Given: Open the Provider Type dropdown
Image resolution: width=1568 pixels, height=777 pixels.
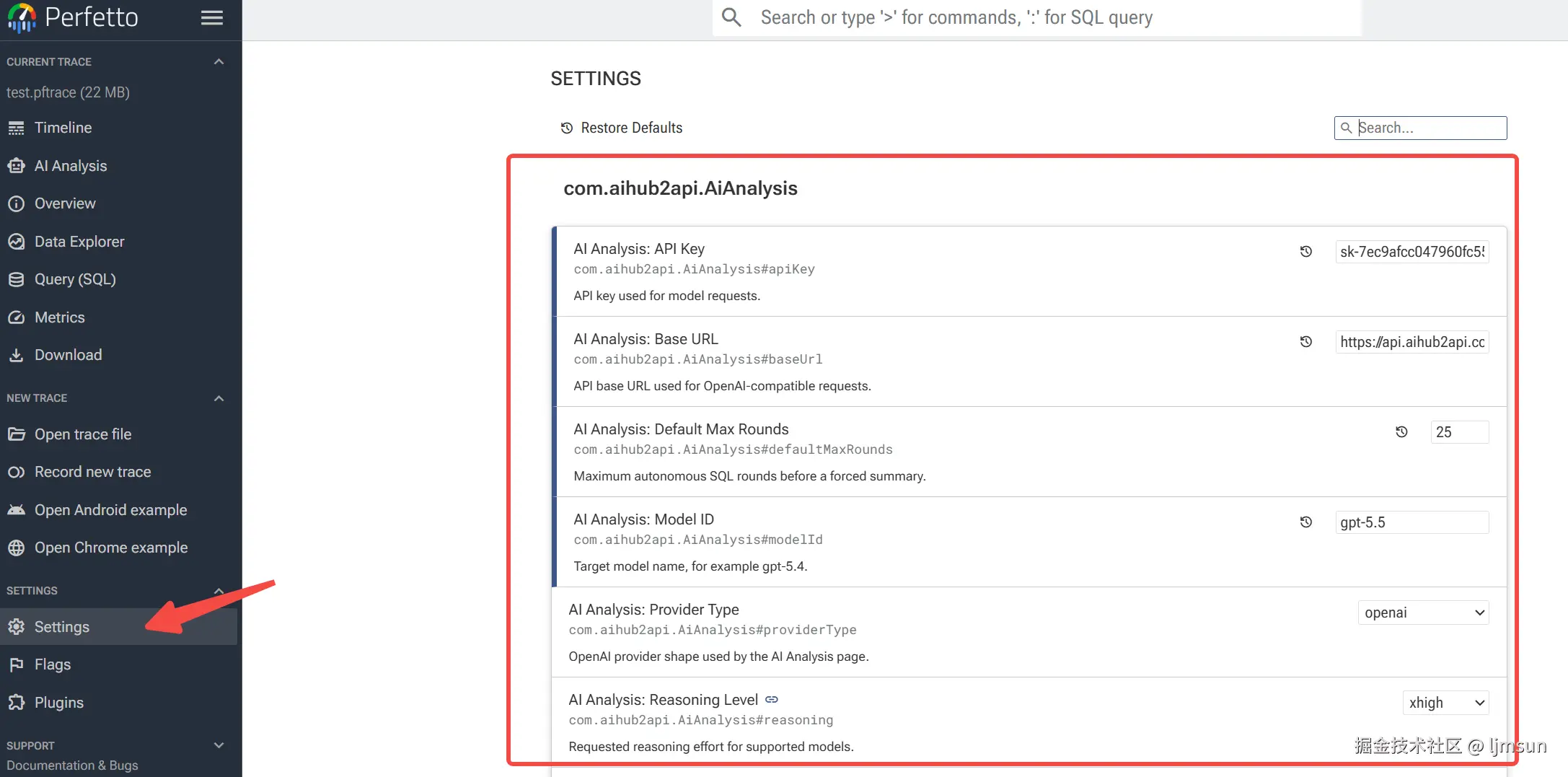Looking at the screenshot, I should 1423,613.
